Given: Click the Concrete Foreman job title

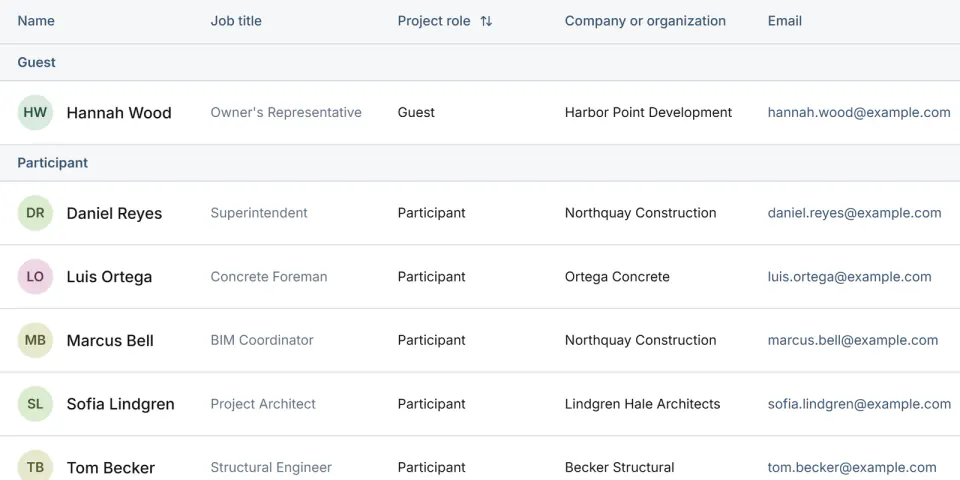Looking at the screenshot, I should [269, 277].
